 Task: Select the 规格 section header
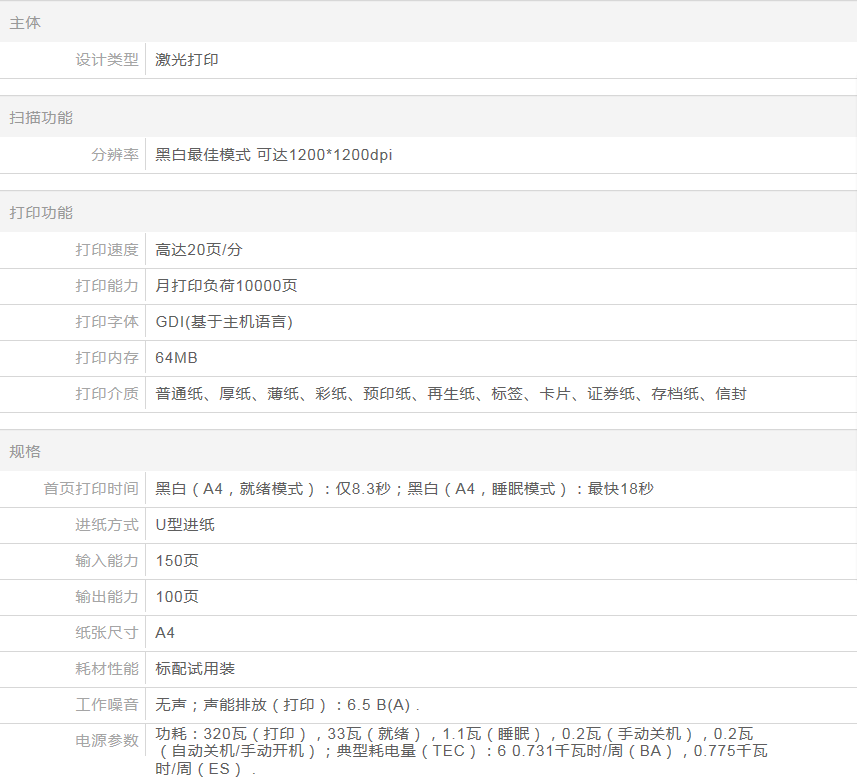coord(25,451)
